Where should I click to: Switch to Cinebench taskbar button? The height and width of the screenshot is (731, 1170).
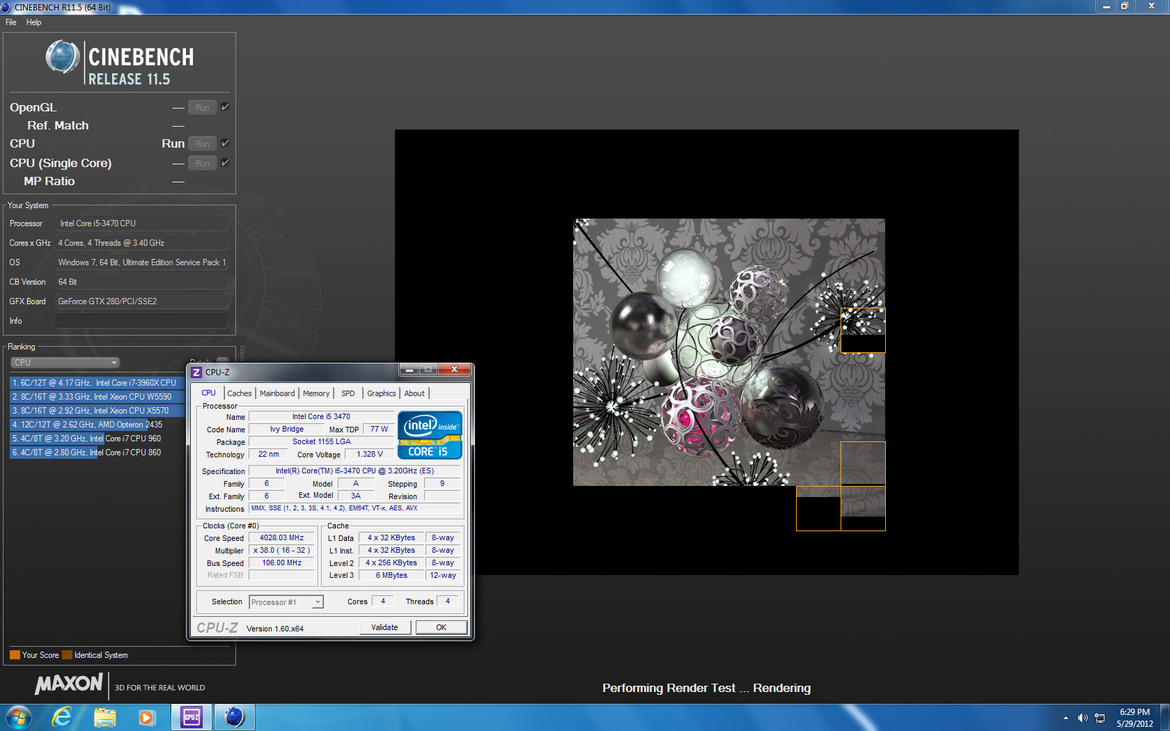(235, 718)
